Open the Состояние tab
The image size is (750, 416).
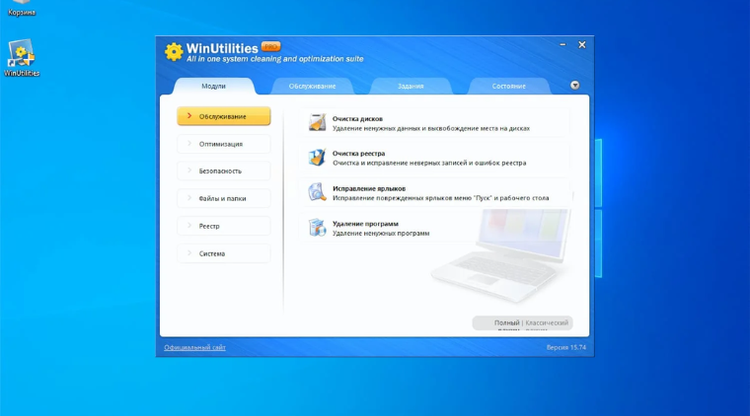tap(508, 86)
